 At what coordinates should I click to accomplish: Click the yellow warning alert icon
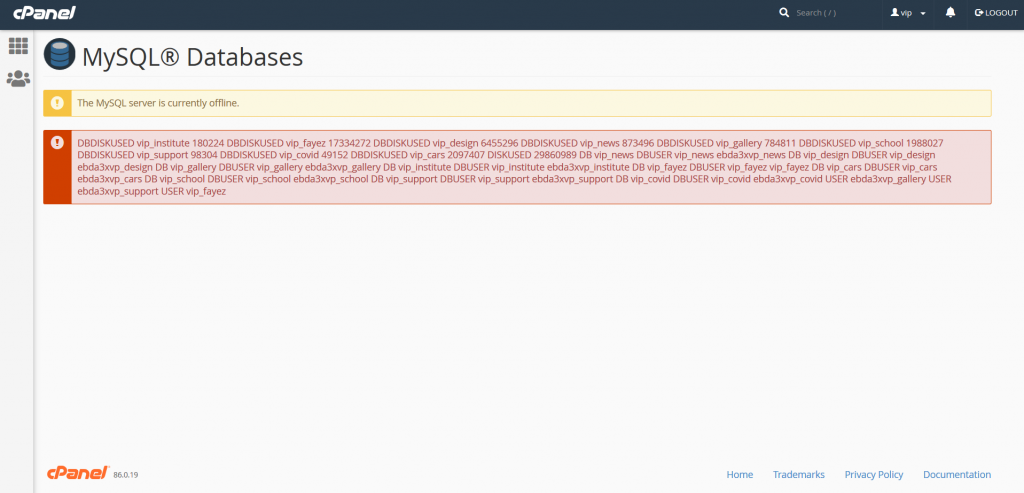57,103
